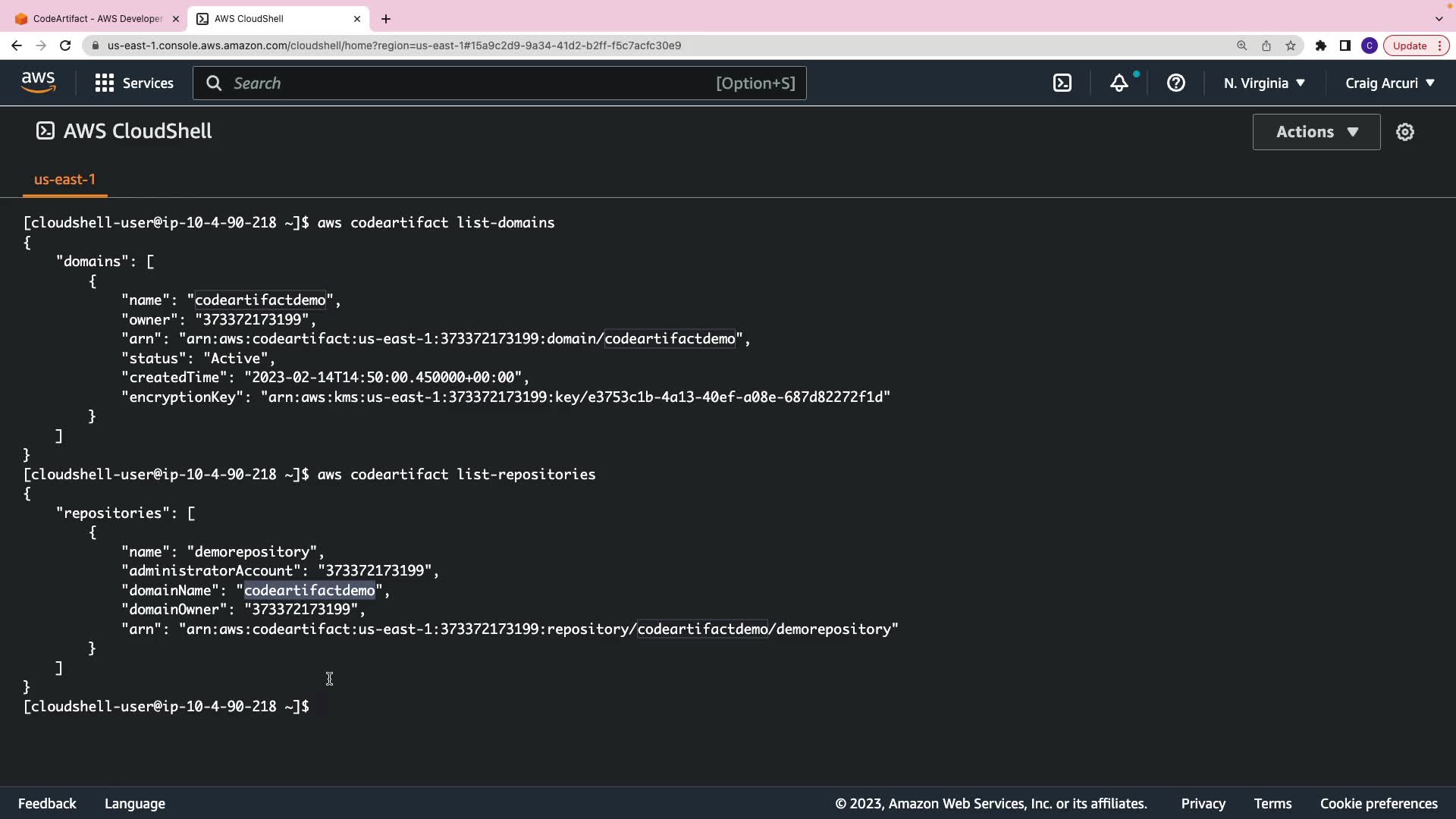This screenshot has width=1456, height=819.
Task: Select the us-east-1 terminal tab
Action: click(x=64, y=180)
